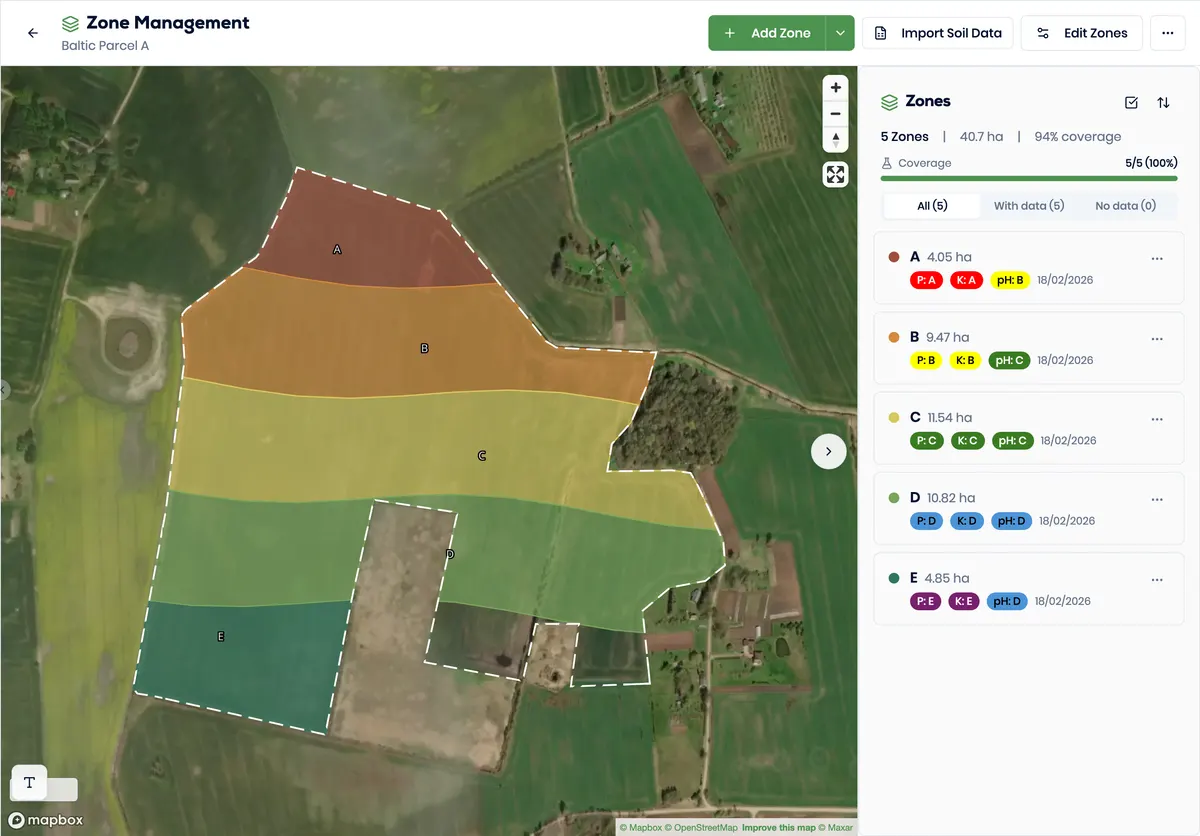The image size is (1200, 836).
Task: Sort zones using the arrows icon
Action: click(x=1163, y=102)
